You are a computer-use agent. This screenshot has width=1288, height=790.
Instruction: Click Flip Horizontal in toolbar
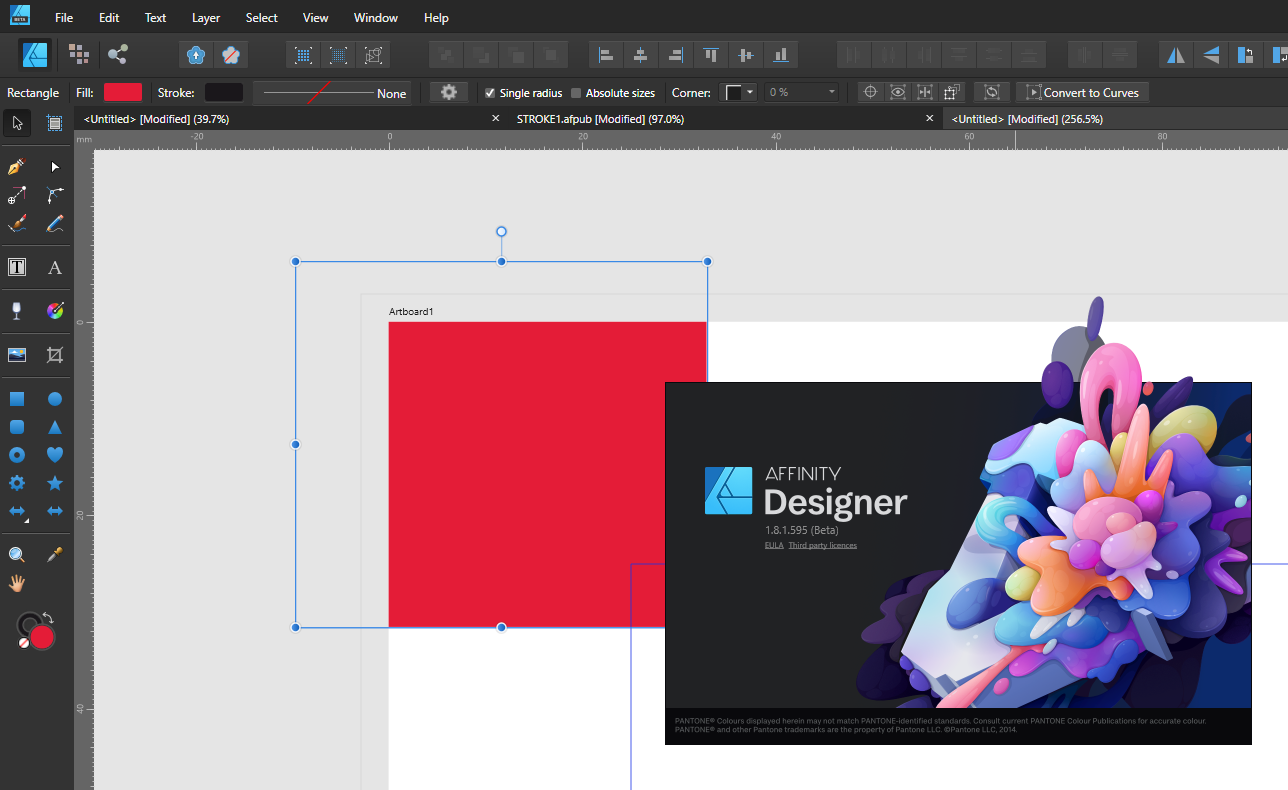coord(1176,55)
